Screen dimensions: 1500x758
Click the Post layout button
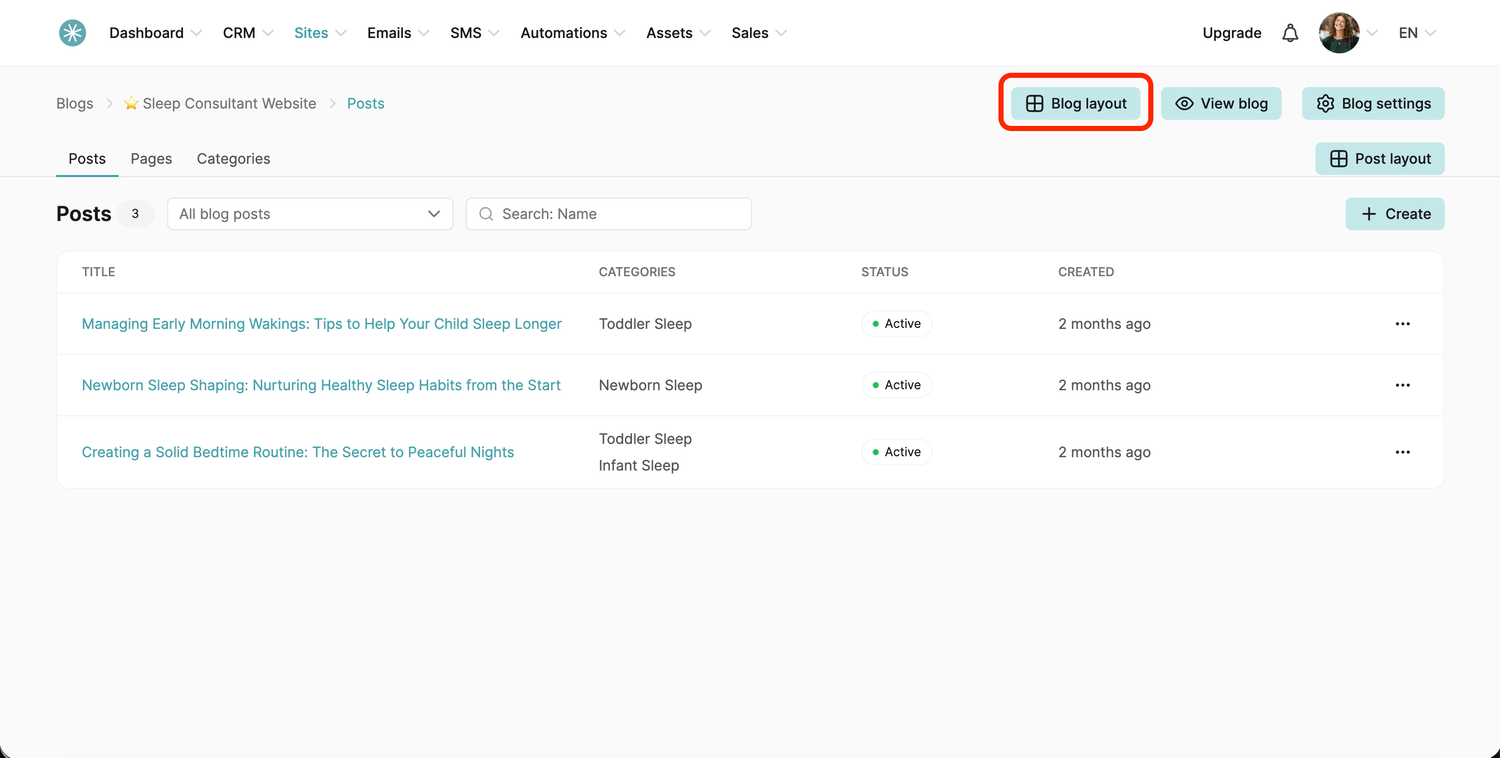coord(1380,159)
